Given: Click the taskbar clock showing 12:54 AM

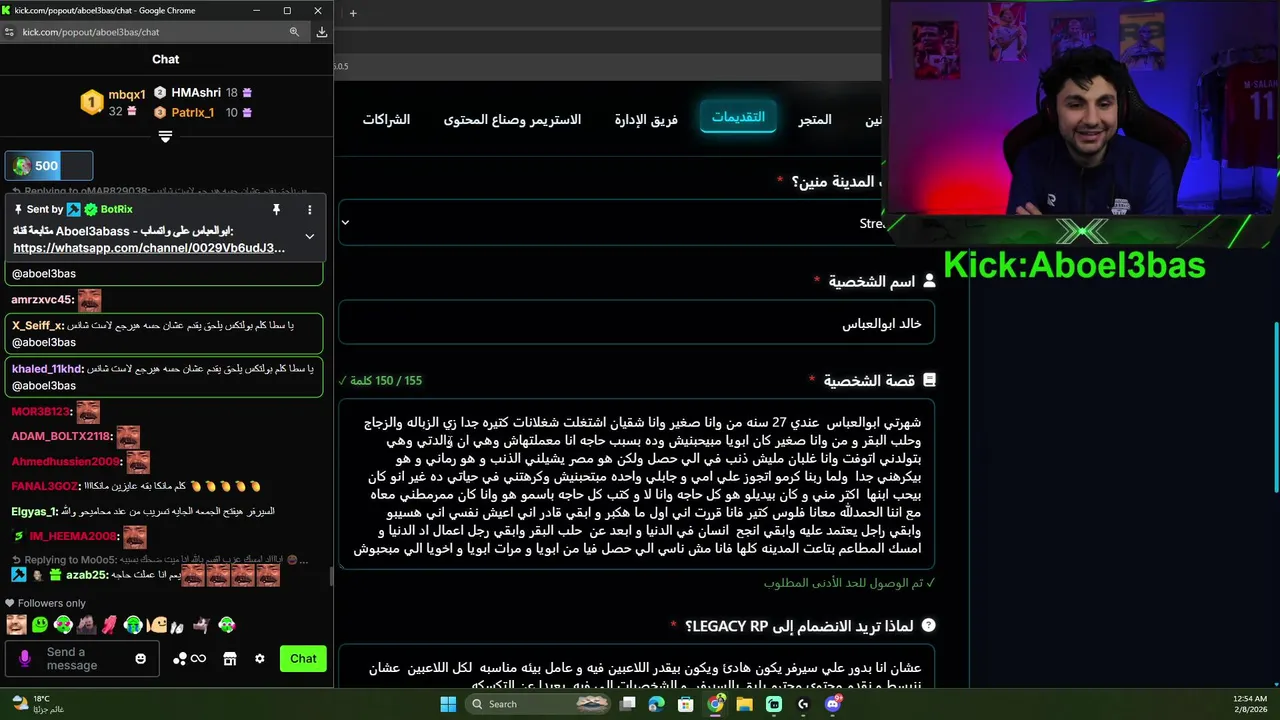Looking at the screenshot, I should [x=1249, y=704].
